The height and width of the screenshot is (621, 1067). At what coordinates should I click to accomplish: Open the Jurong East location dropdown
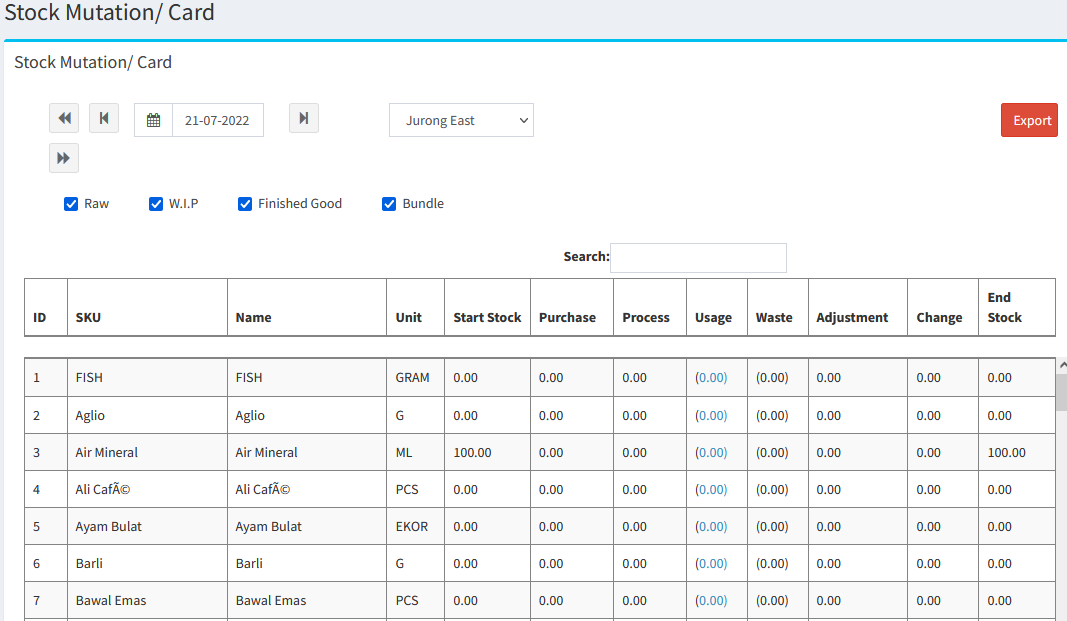point(461,120)
